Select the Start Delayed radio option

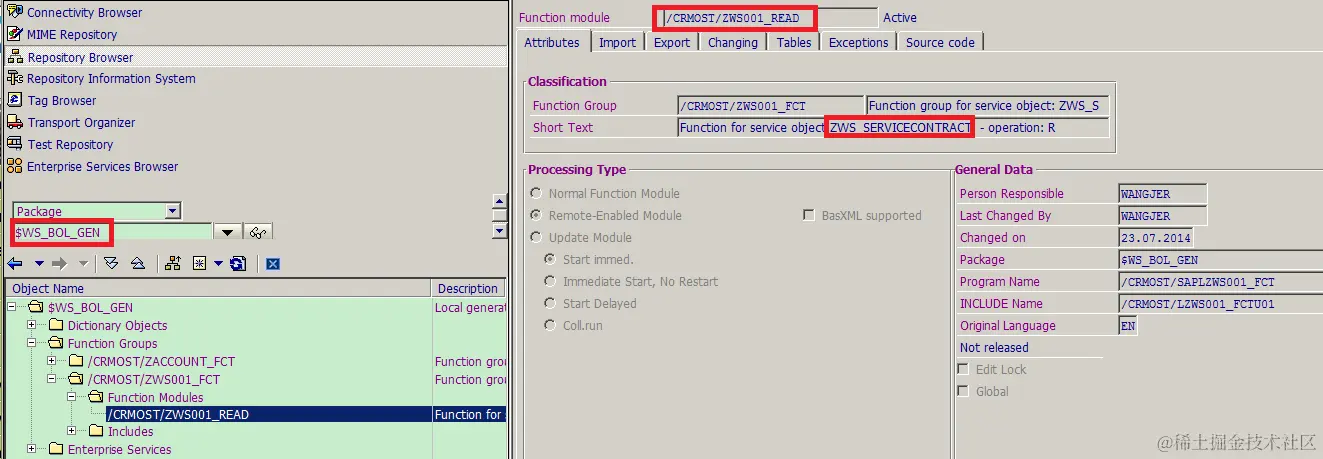[x=551, y=303]
